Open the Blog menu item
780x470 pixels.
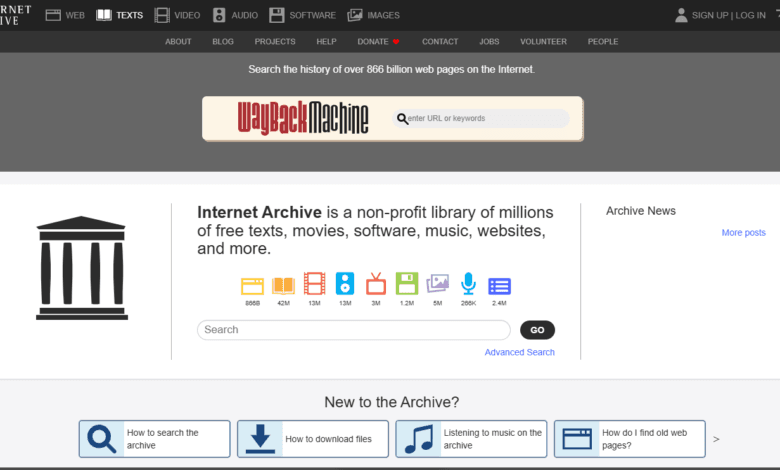223,42
